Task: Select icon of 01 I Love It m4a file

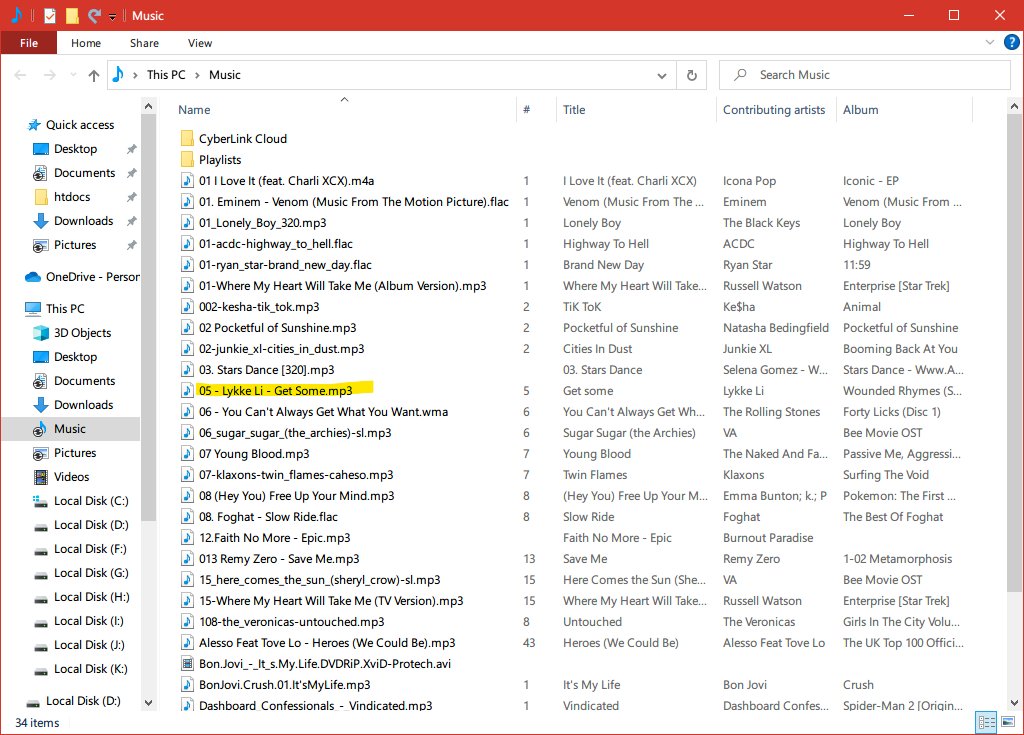Action: coord(187,181)
